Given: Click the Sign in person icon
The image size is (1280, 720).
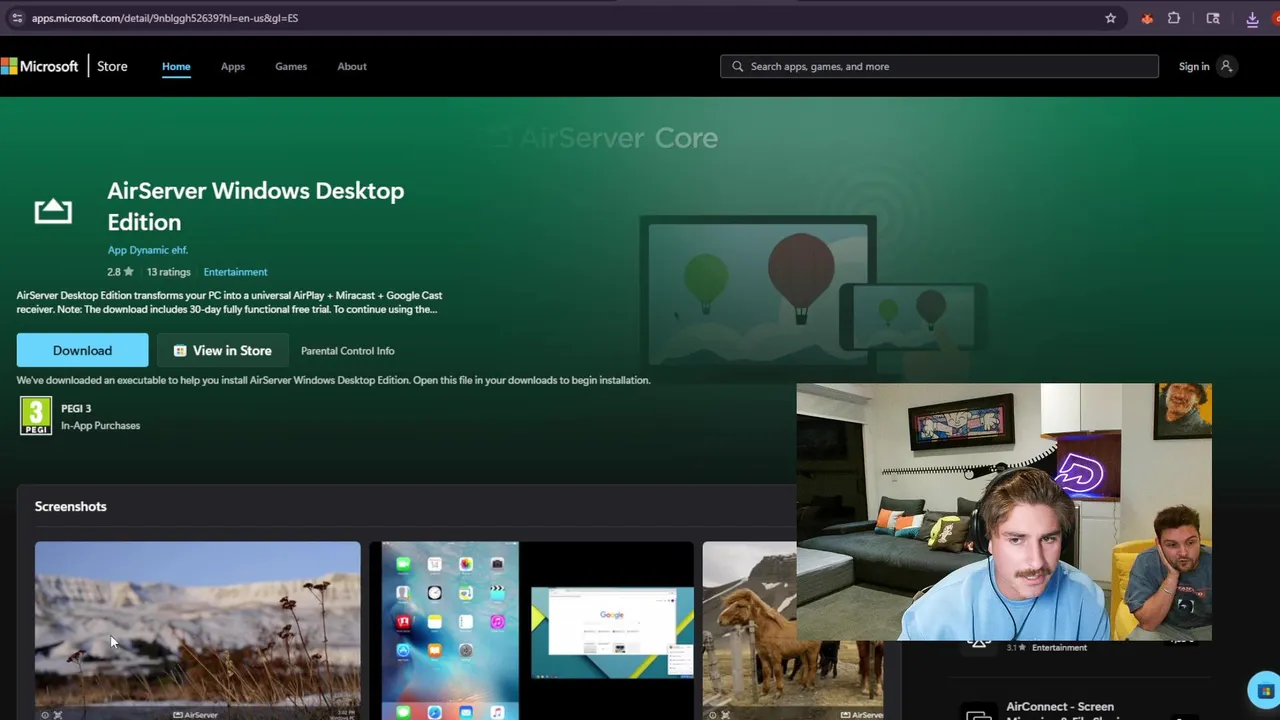Looking at the screenshot, I should pyautogui.click(x=1226, y=66).
